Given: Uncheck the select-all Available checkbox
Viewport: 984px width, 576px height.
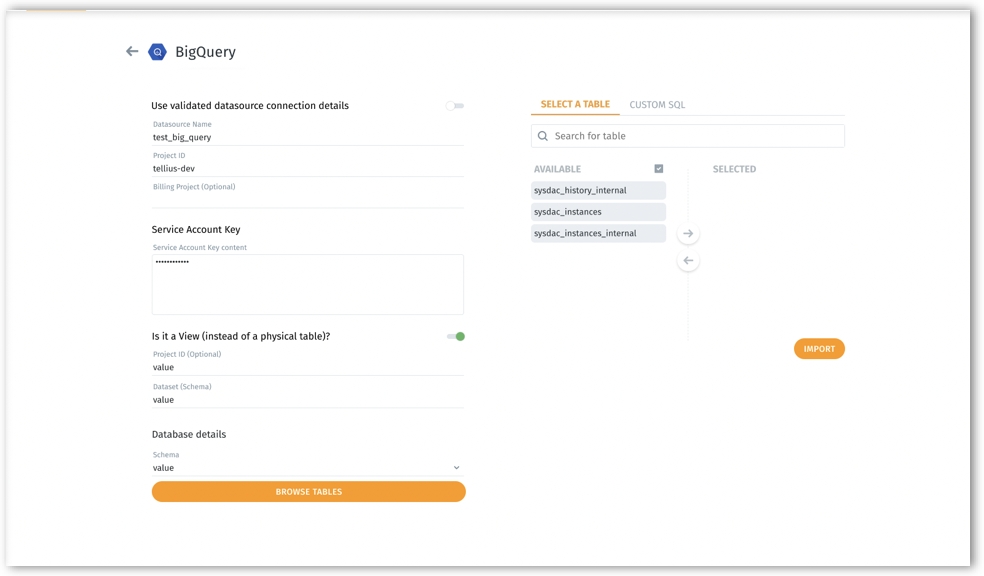Looking at the screenshot, I should pyautogui.click(x=658, y=169).
